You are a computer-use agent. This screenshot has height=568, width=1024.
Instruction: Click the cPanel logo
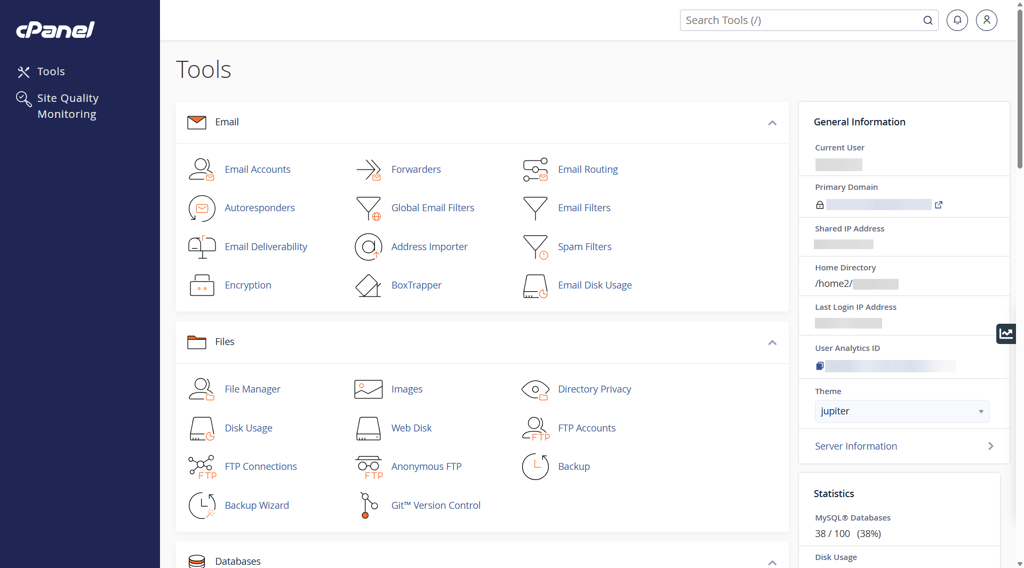[x=56, y=29]
